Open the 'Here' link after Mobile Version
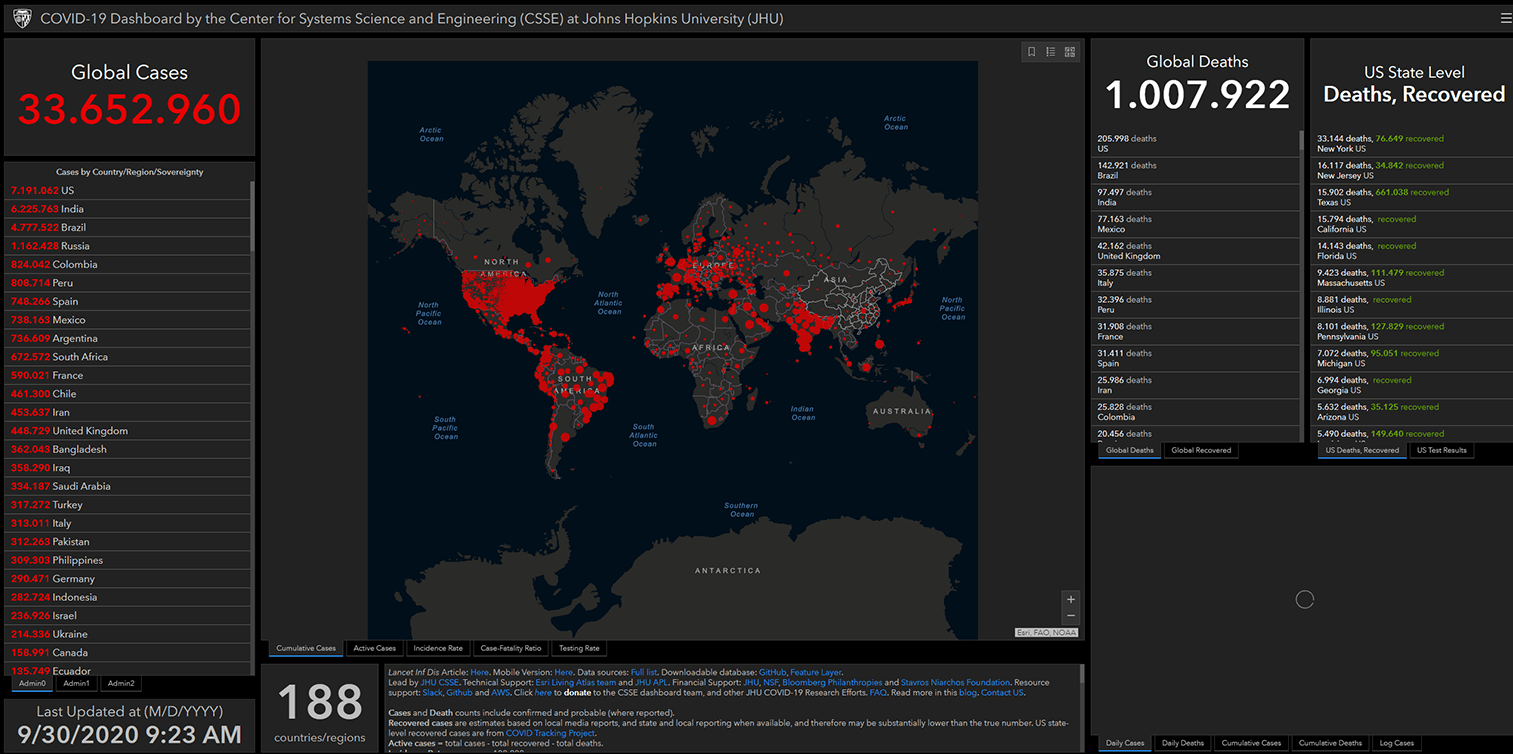Viewport: 1513px width, 754px height. 564,672
